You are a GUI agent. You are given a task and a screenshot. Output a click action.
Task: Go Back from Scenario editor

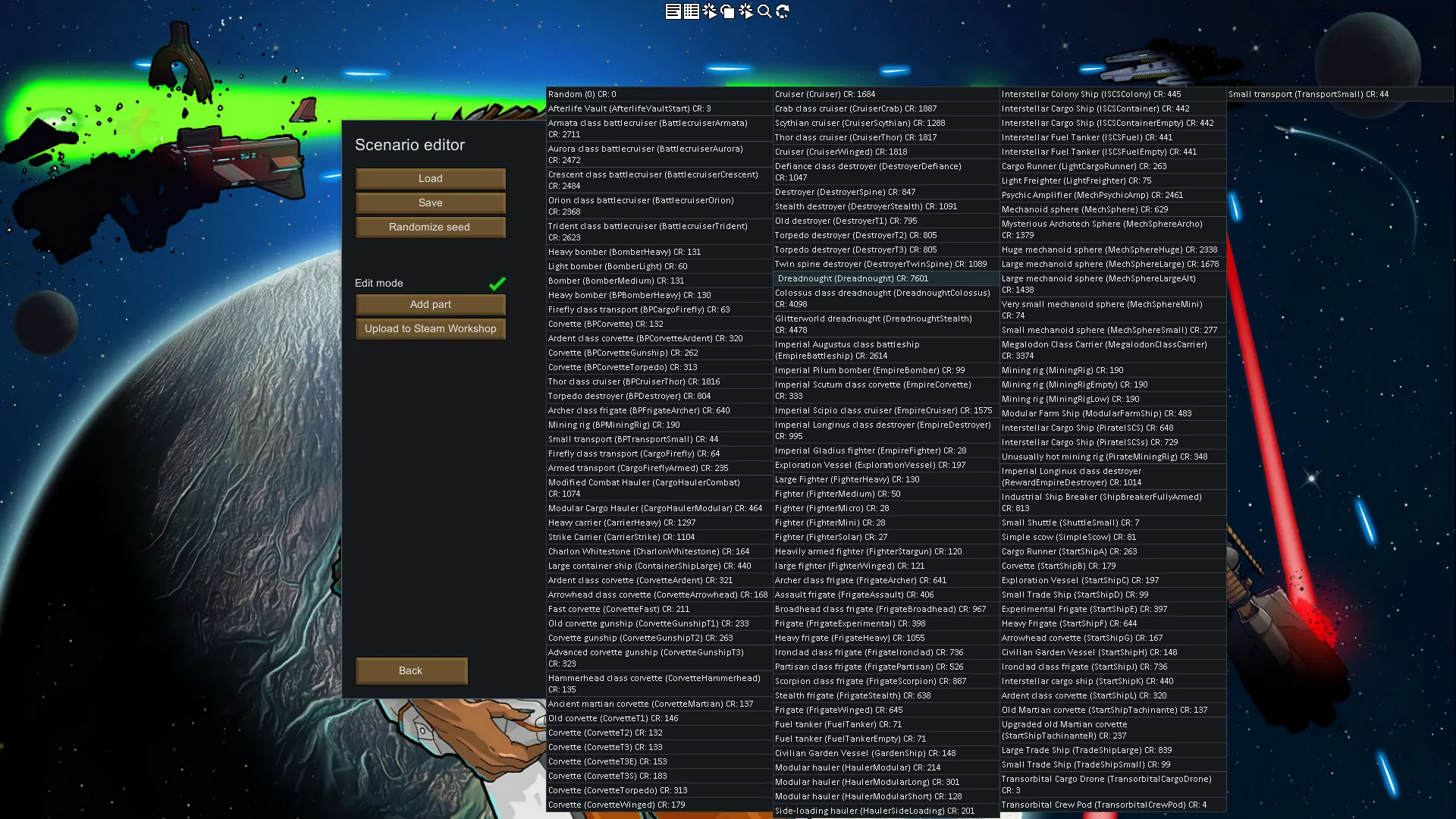coord(411,671)
